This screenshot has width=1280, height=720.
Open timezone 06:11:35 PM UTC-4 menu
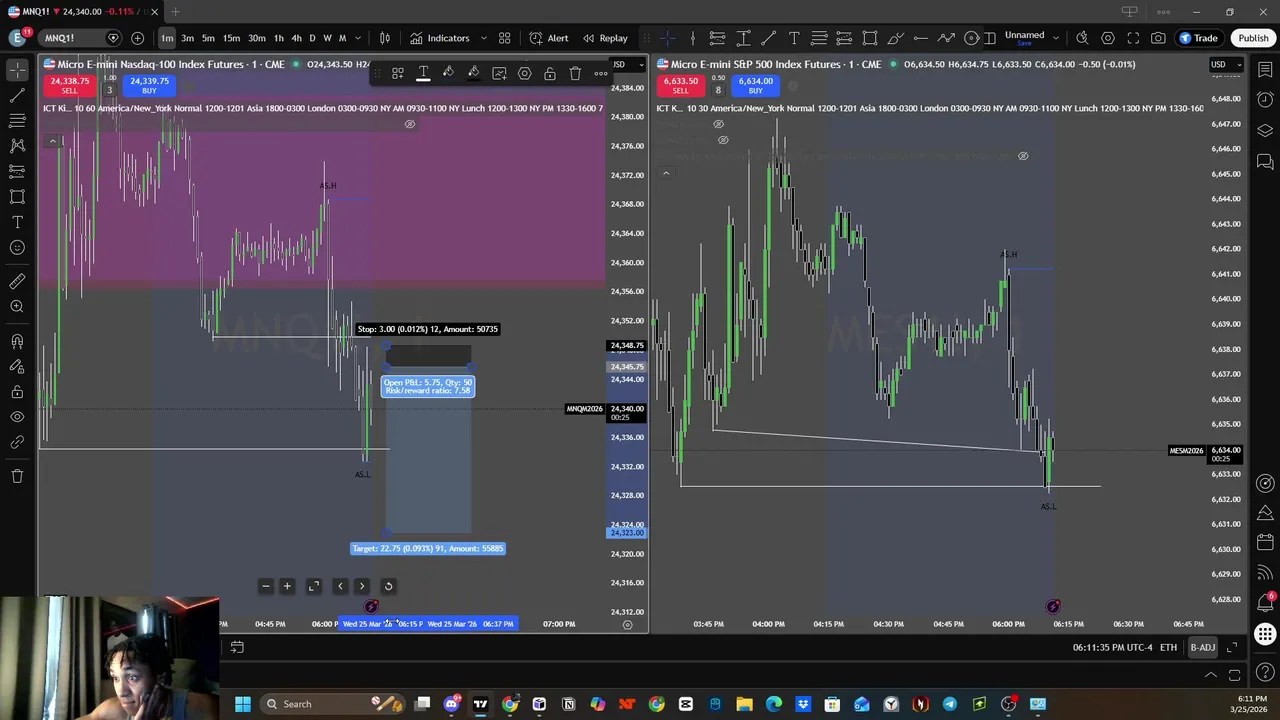1112,648
